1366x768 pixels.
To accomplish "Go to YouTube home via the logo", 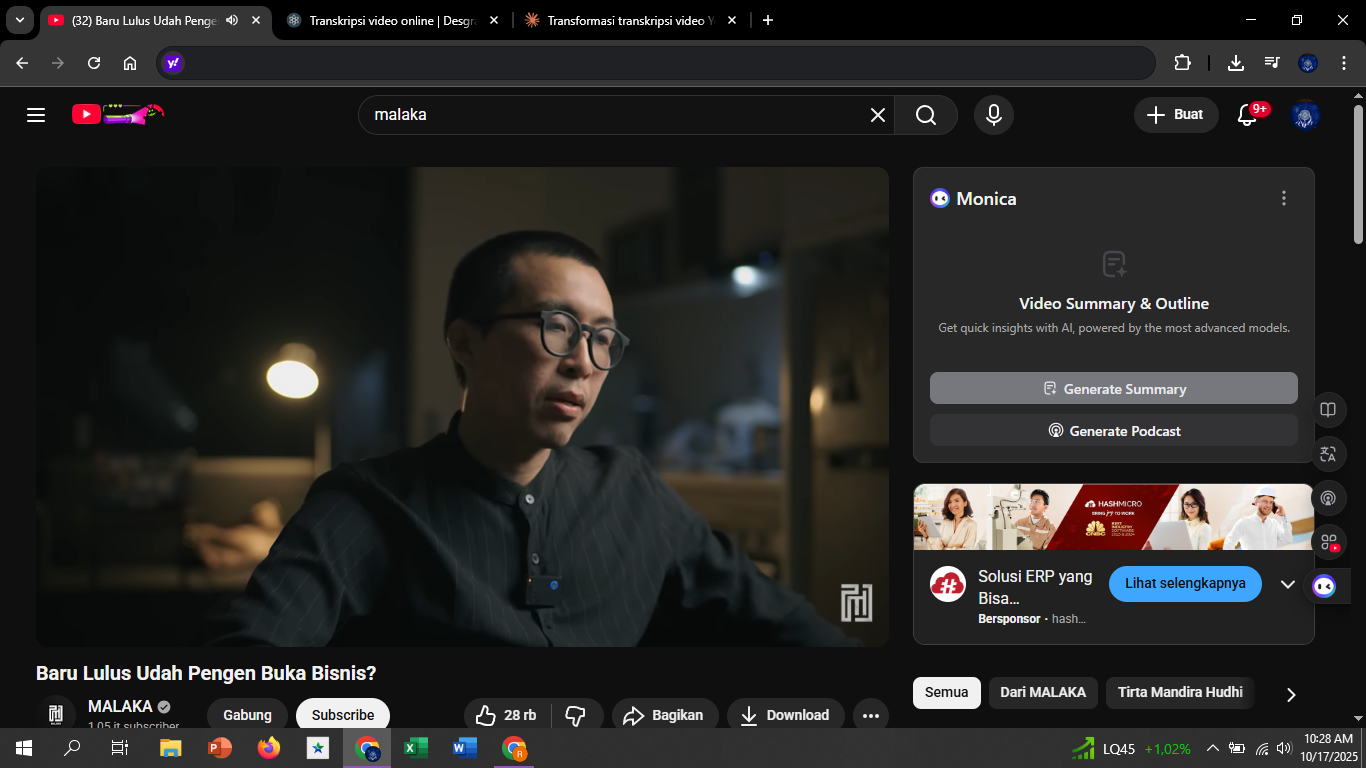I will tap(117, 114).
